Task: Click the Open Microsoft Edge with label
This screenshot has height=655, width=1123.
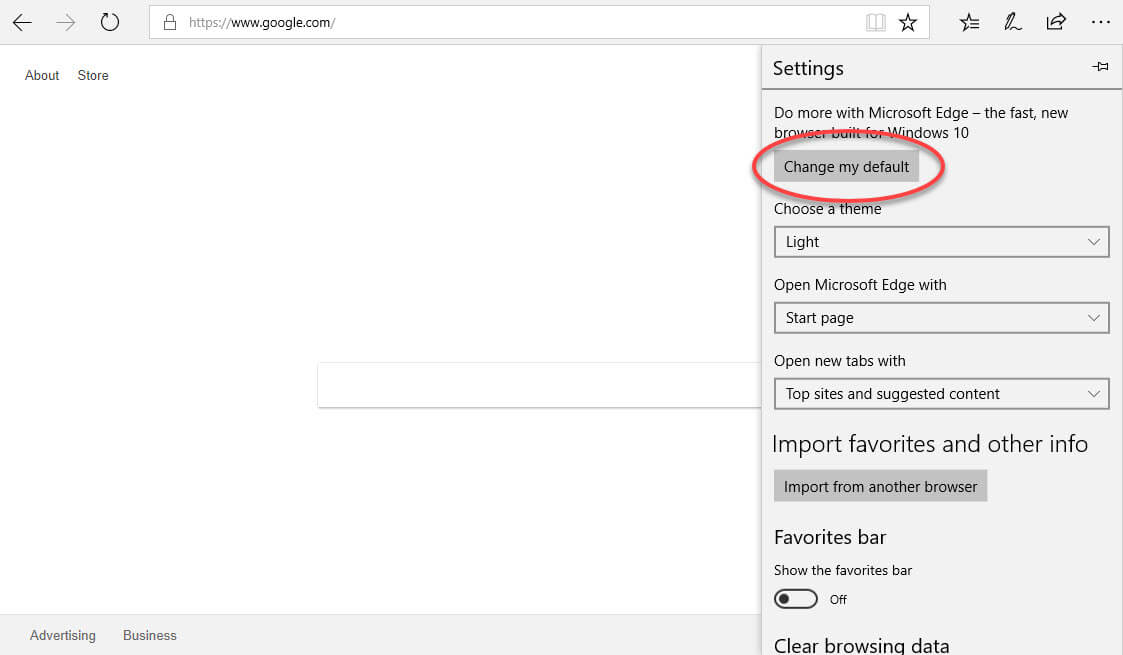Action: pyautogui.click(x=860, y=285)
